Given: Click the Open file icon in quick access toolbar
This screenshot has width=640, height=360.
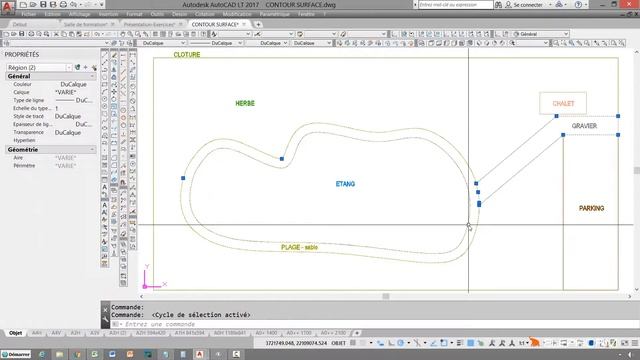Looking at the screenshot, I should (x=33, y=5).
